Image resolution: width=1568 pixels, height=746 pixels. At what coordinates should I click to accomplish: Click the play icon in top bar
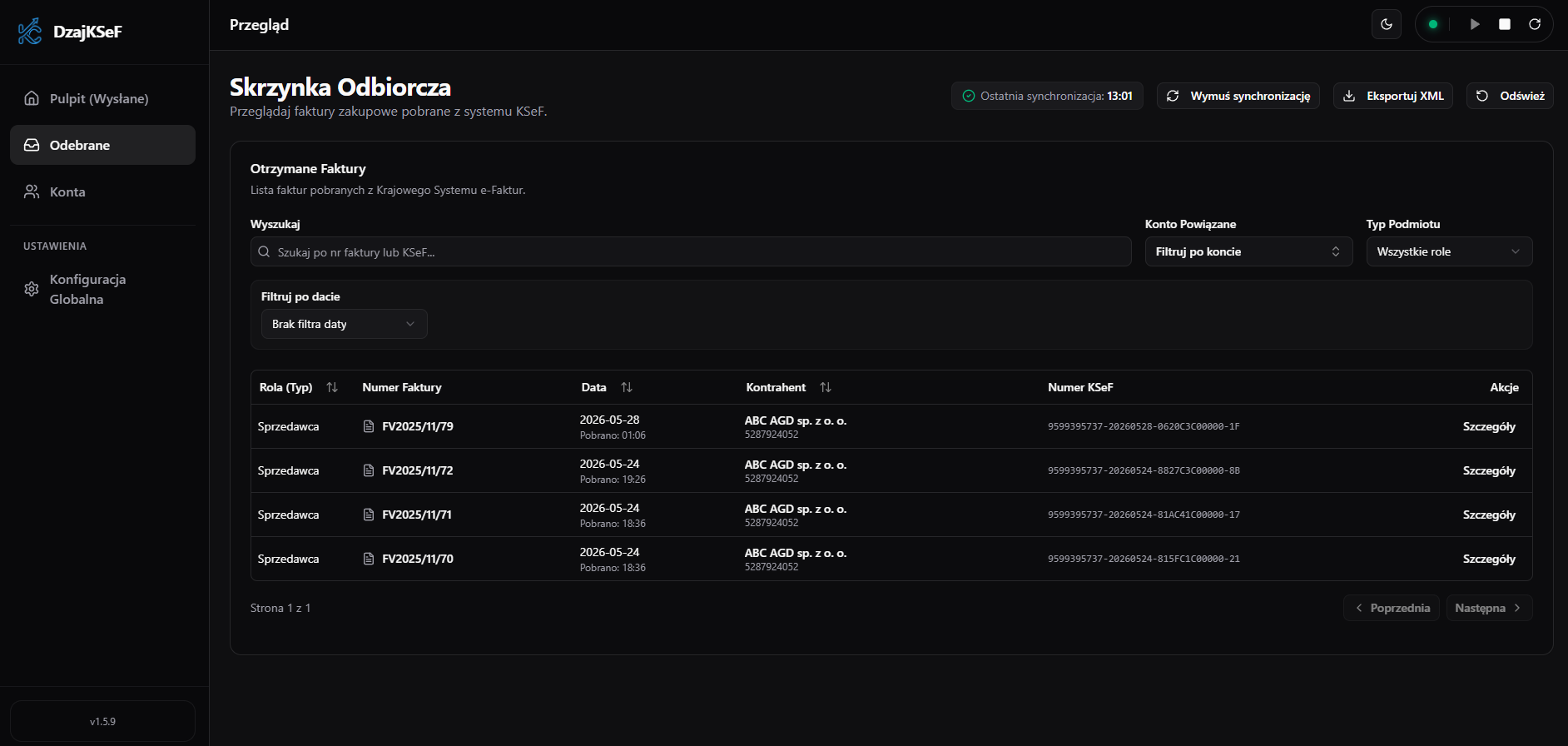pyautogui.click(x=1475, y=24)
